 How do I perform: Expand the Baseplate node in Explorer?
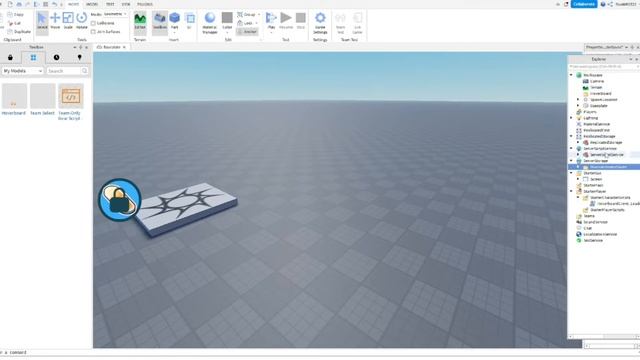(578, 106)
